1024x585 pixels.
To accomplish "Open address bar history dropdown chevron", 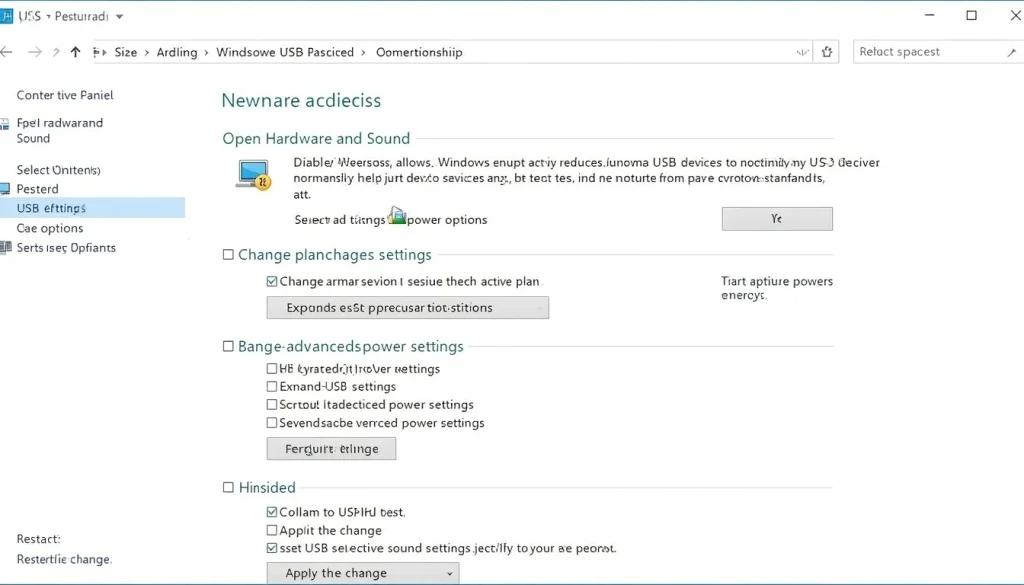I will click(x=803, y=52).
